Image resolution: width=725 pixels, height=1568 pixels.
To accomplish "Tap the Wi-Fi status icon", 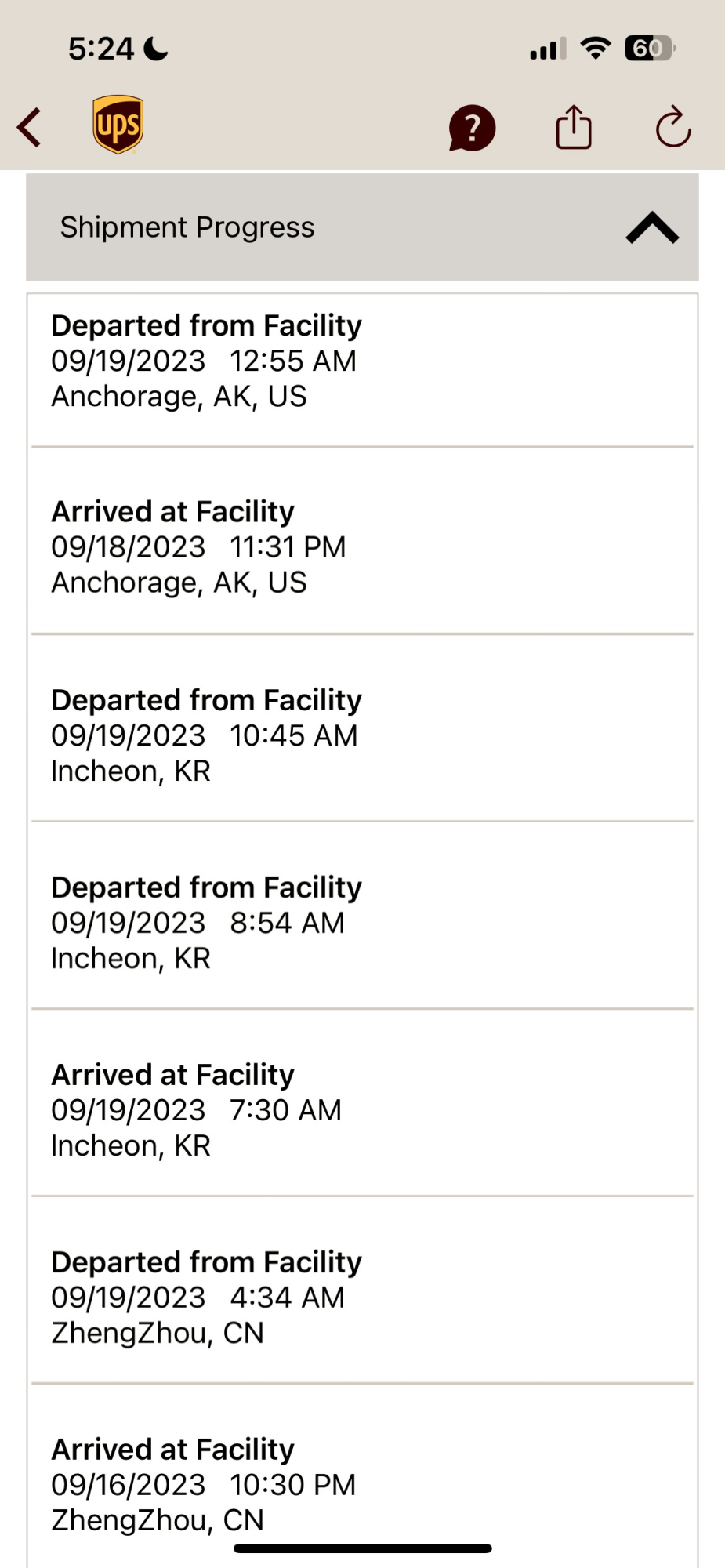I will [x=596, y=49].
